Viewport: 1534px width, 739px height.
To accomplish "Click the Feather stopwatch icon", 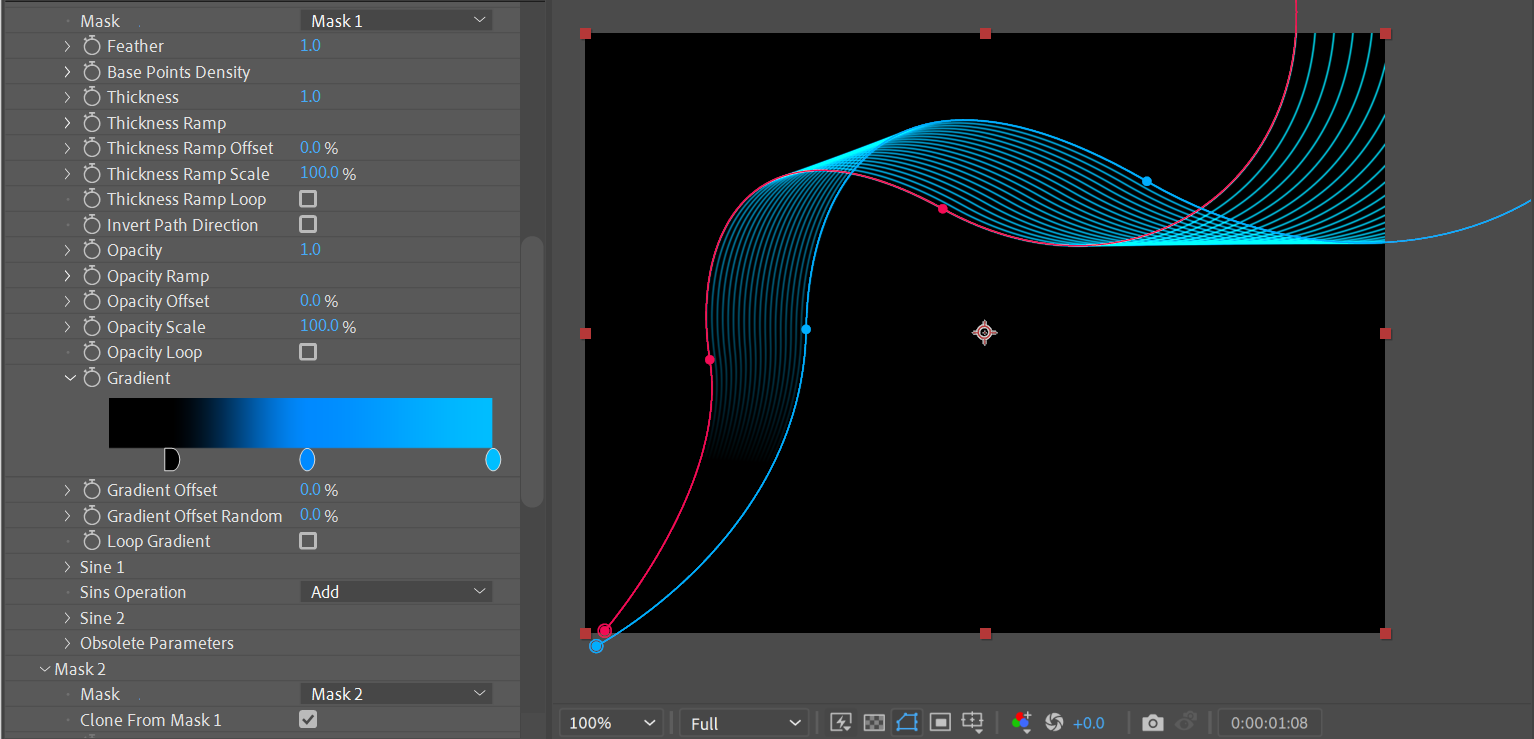I will click(92, 46).
